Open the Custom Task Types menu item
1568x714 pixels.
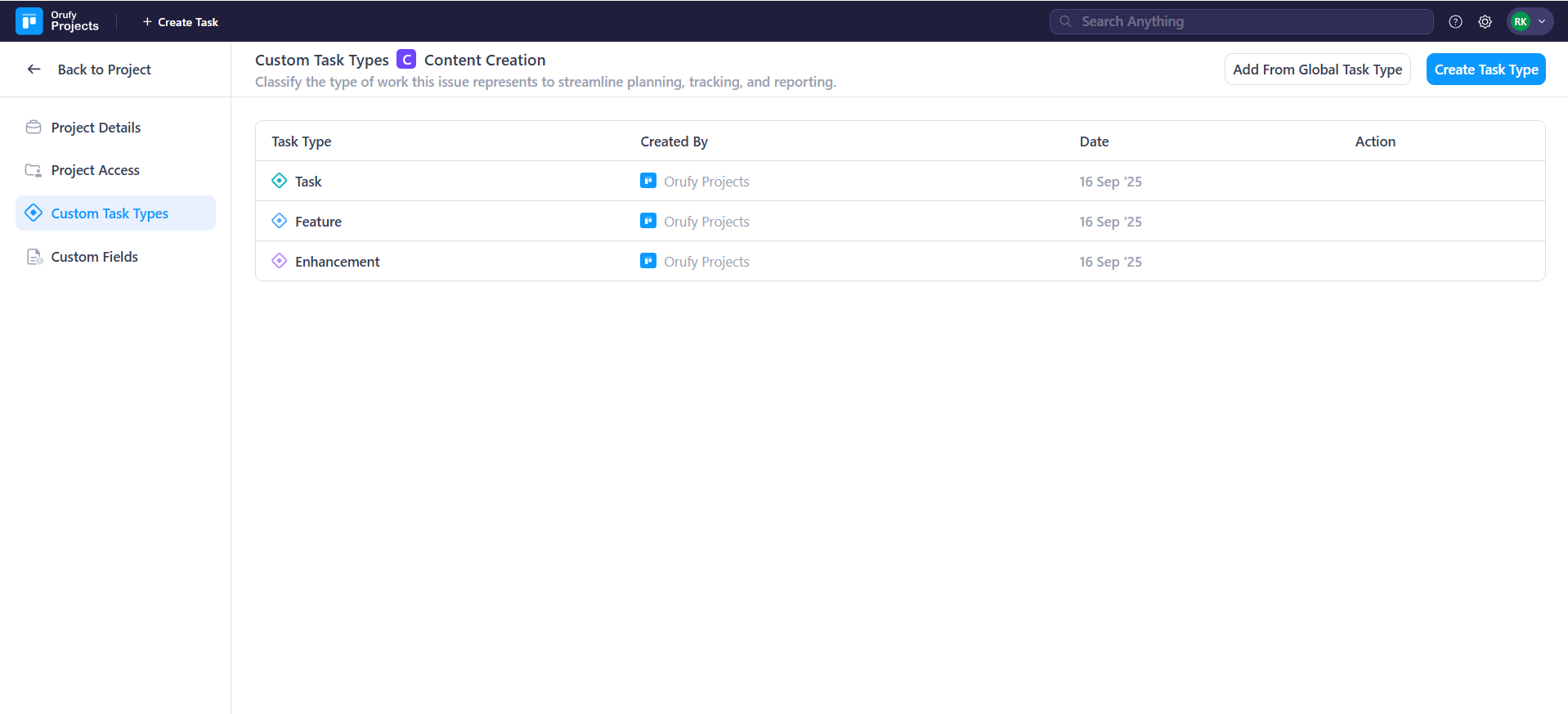(x=110, y=213)
